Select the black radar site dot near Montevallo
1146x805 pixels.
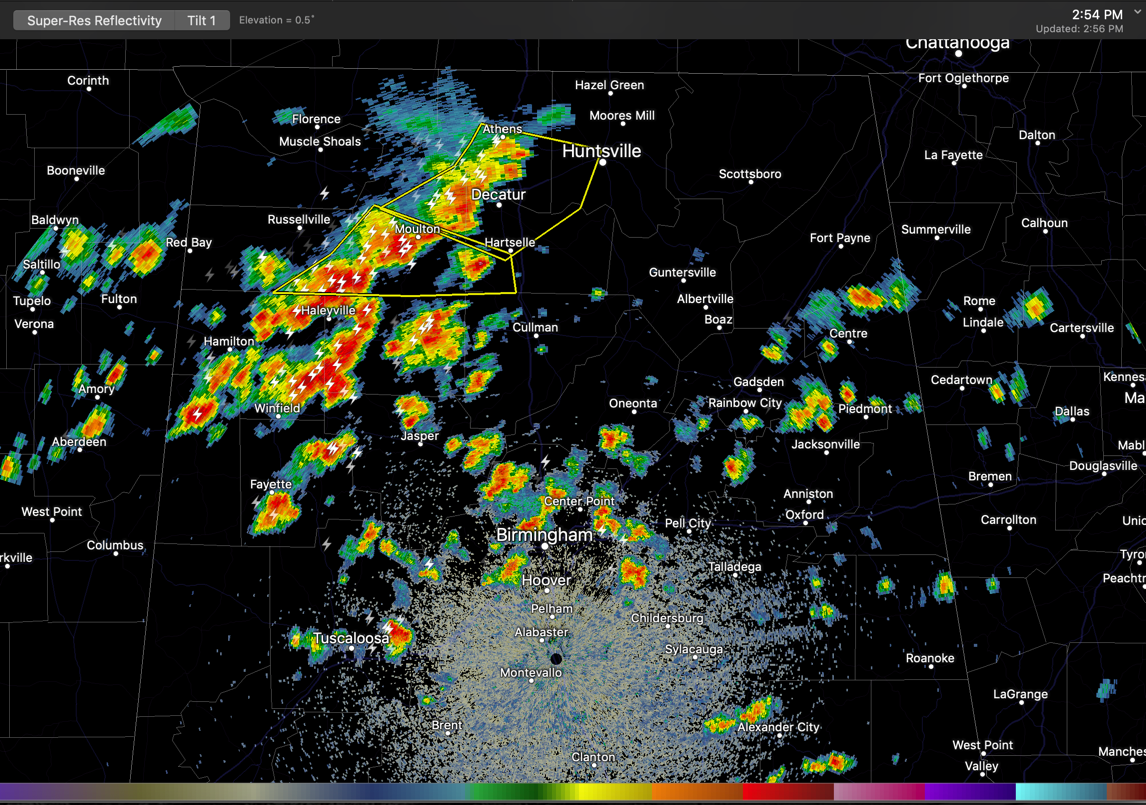coord(557,659)
